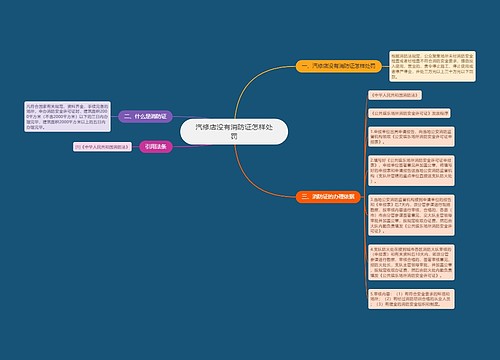Screen dimensions: 500x360
Task: Click step 3 node about 当地公安消防监督机构
Action: 411,215
